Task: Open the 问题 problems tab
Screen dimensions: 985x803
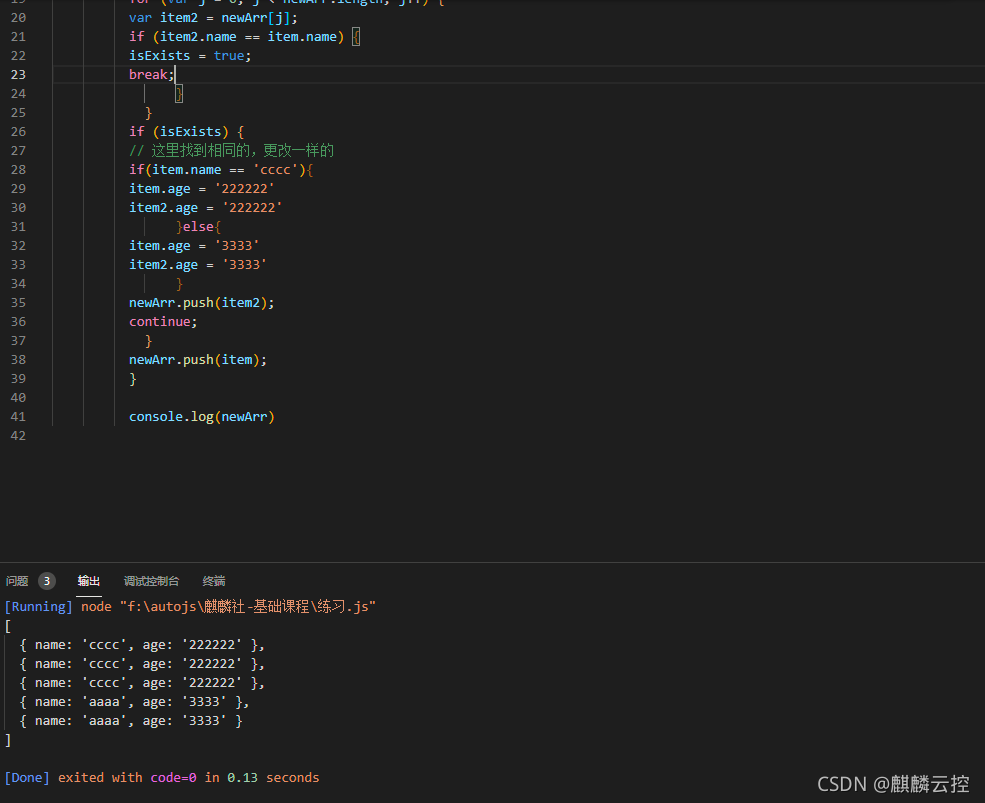Action: [x=17, y=581]
